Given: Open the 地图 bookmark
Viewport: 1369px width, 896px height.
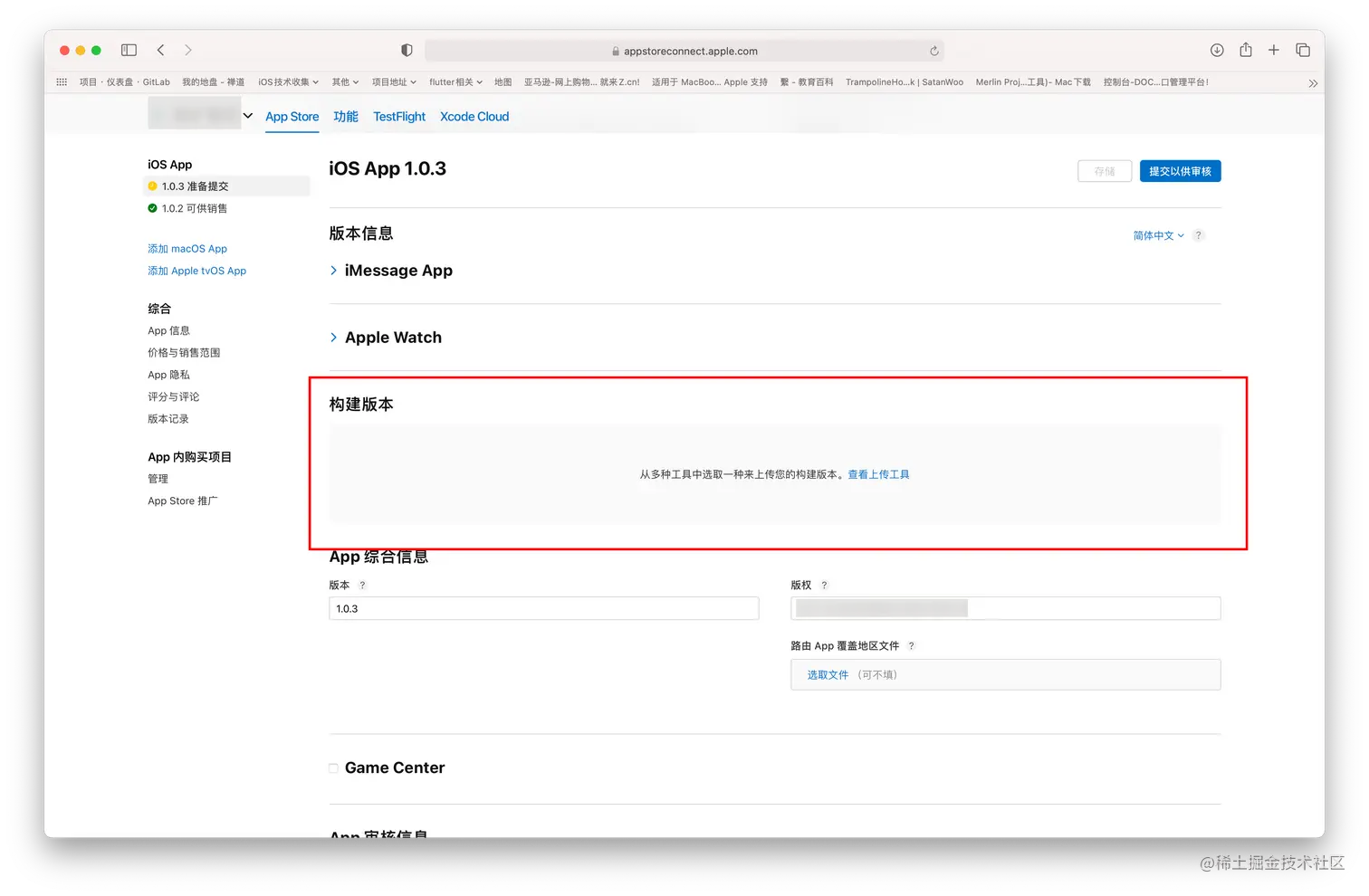Looking at the screenshot, I should pyautogui.click(x=503, y=81).
